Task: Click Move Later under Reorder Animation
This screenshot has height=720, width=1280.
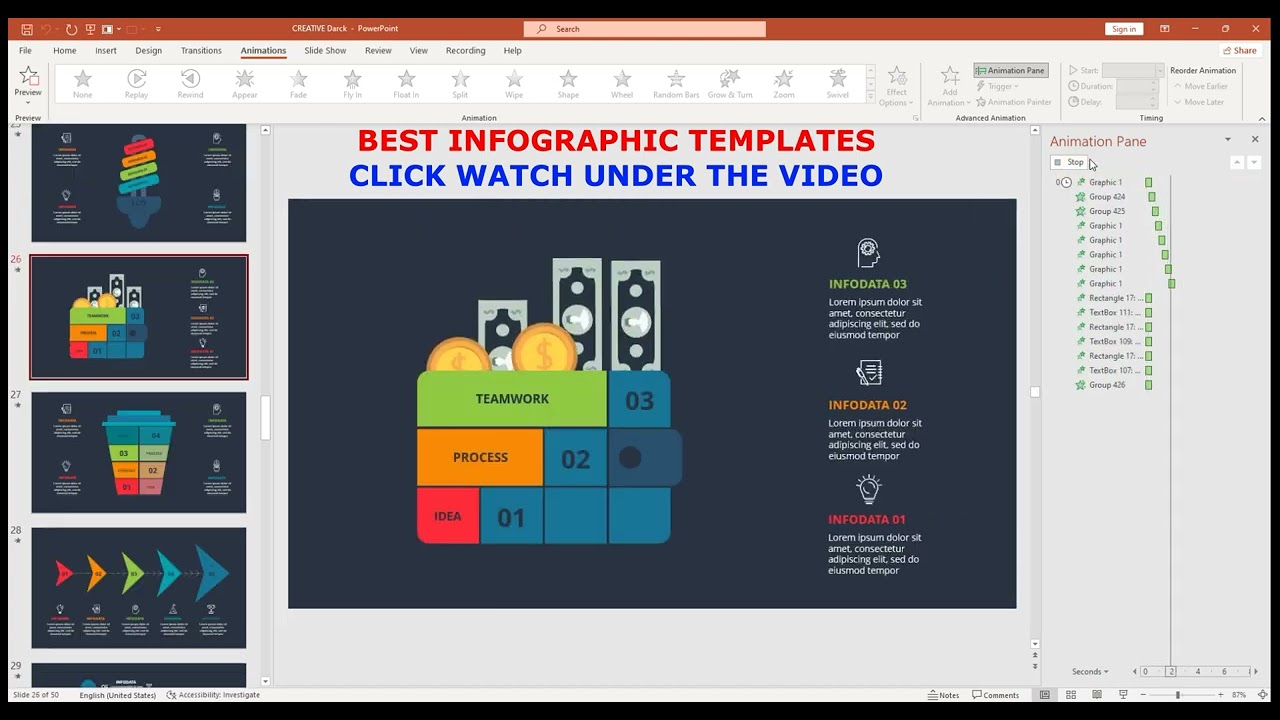Action: click(1199, 102)
